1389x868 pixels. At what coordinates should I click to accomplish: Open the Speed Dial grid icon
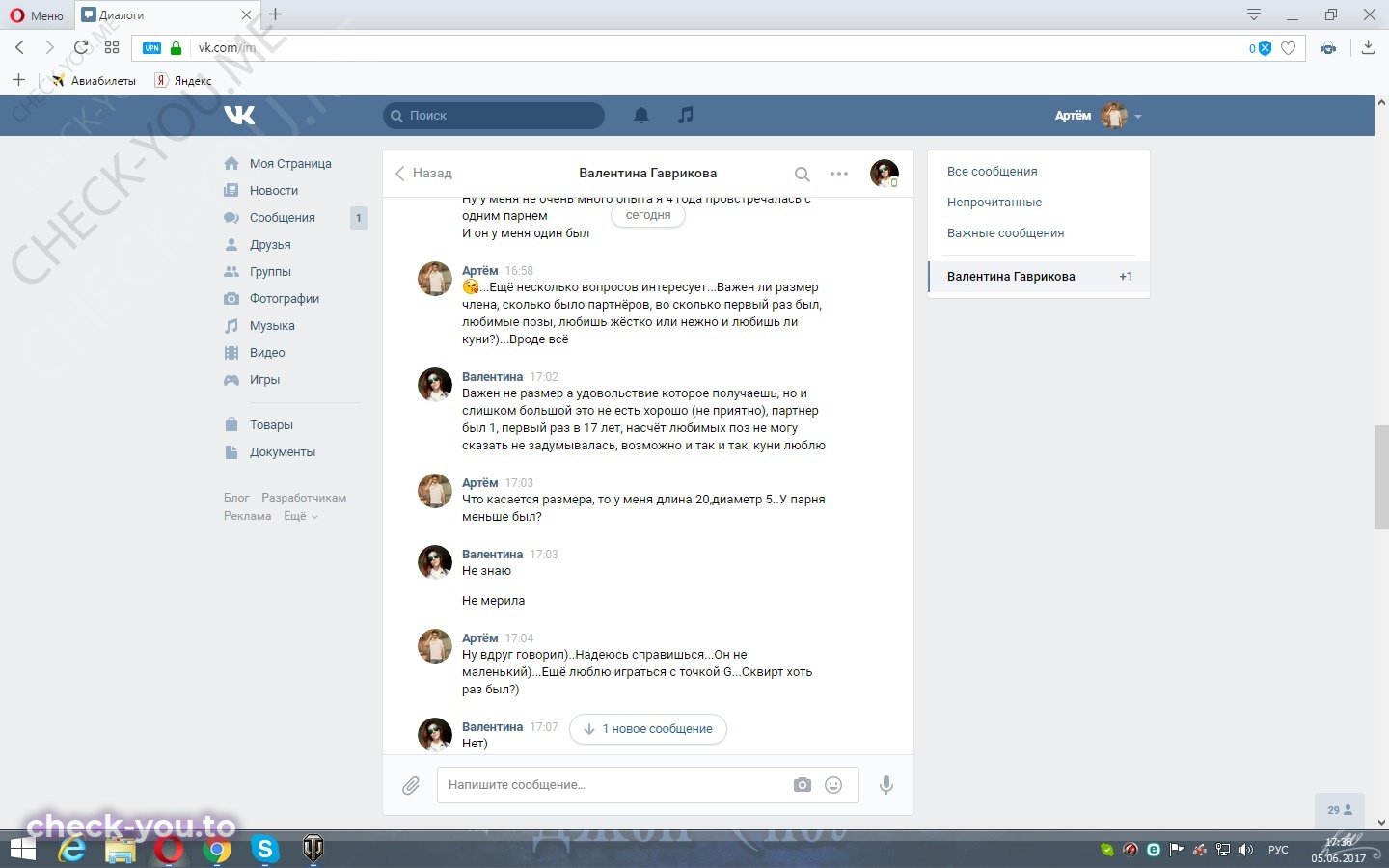pyautogui.click(x=112, y=47)
